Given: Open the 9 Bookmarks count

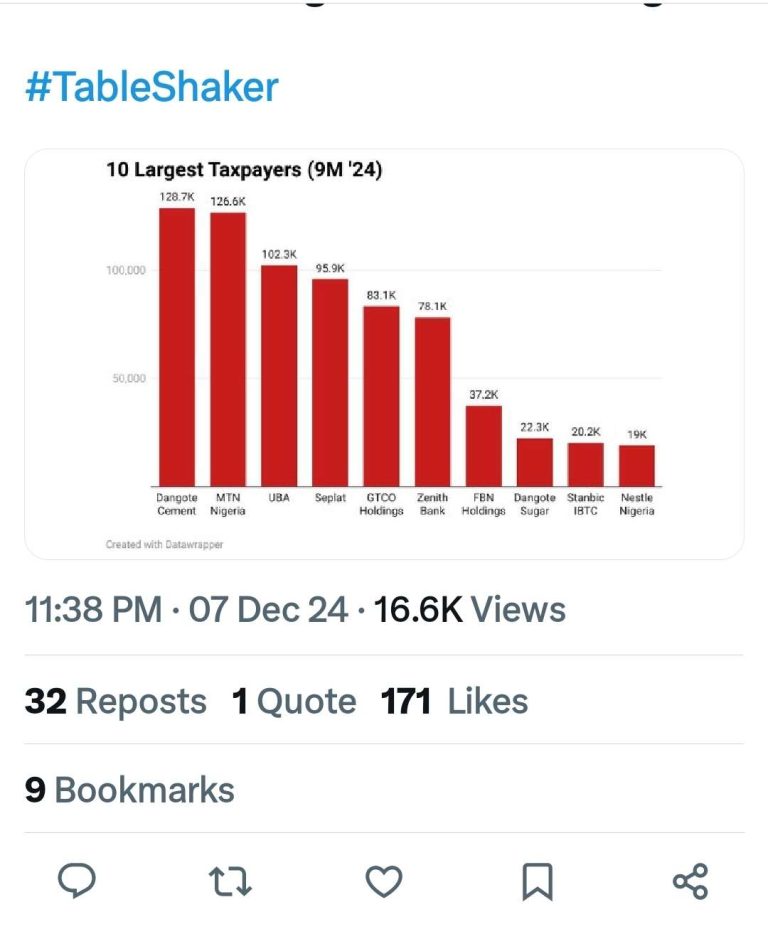Looking at the screenshot, I should click(129, 789).
